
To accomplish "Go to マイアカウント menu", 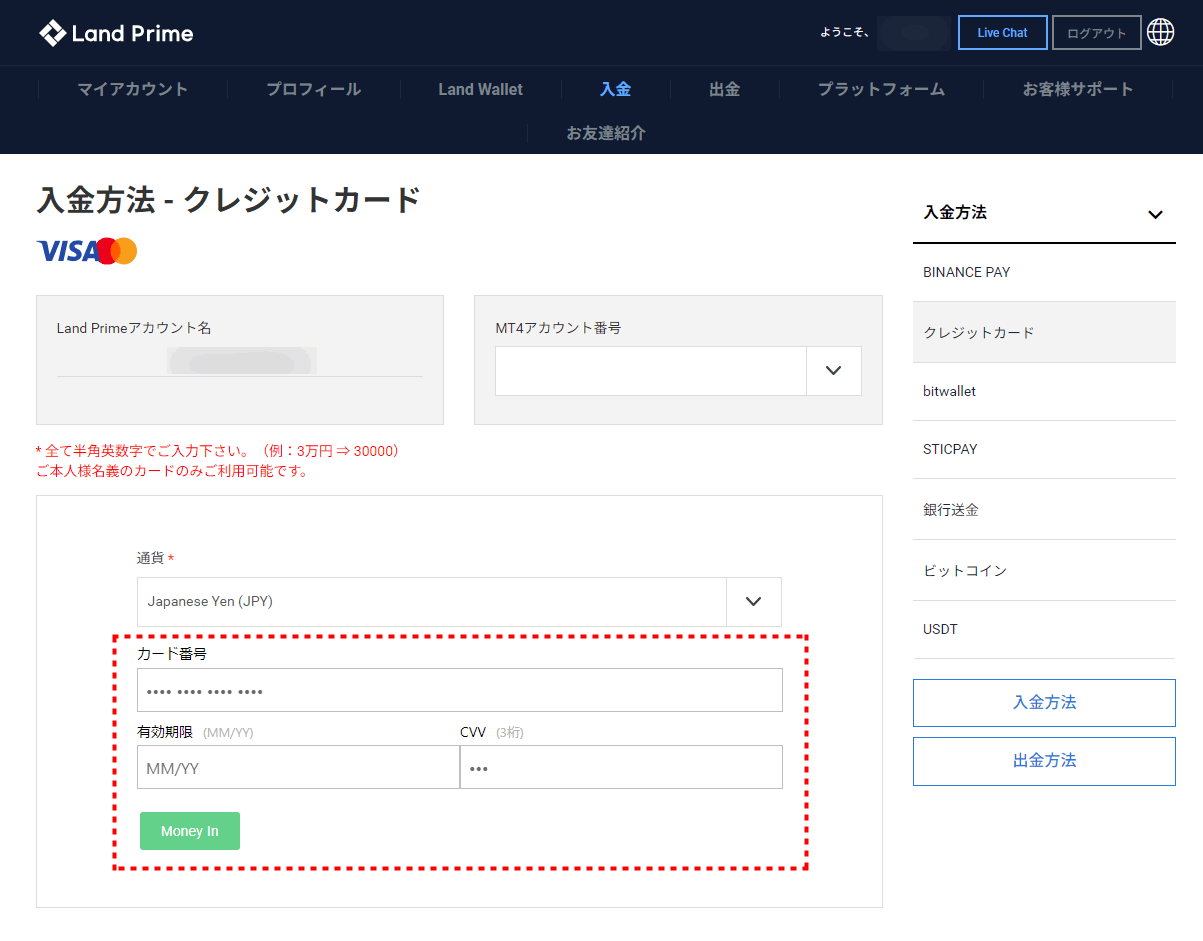I will click(133, 89).
